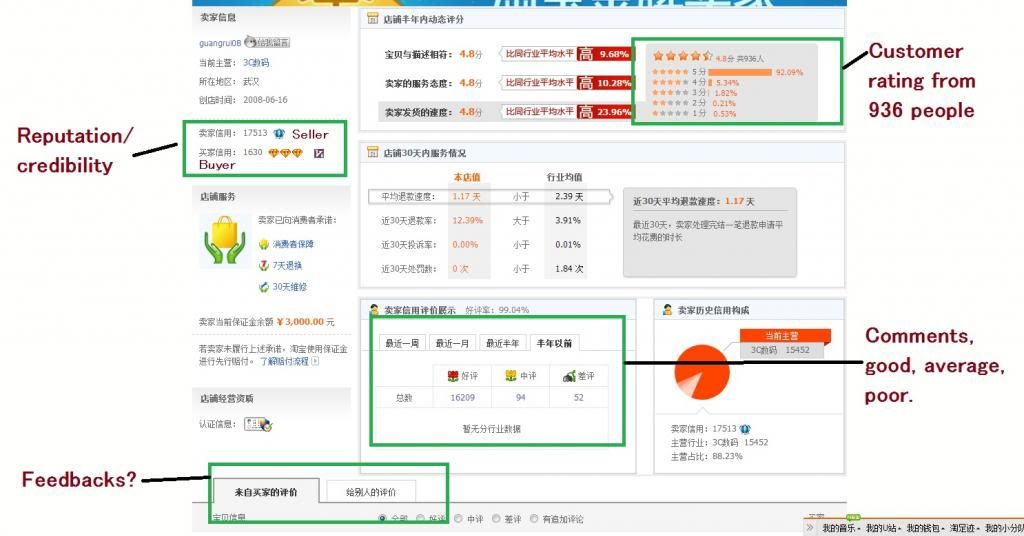Click the 12.39% refund rate value

(468, 221)
